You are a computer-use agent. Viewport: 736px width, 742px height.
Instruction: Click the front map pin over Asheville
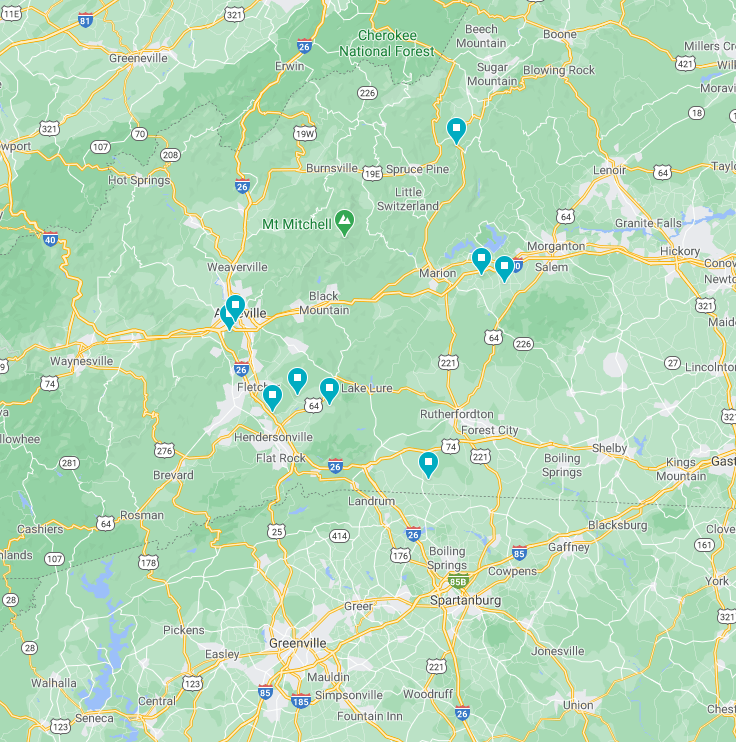tap(235, 308)
